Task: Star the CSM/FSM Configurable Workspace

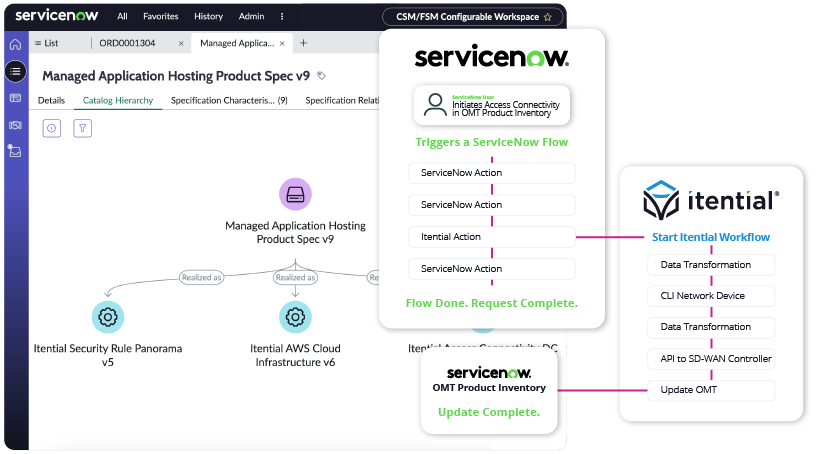Action: (x=547, y=17)
